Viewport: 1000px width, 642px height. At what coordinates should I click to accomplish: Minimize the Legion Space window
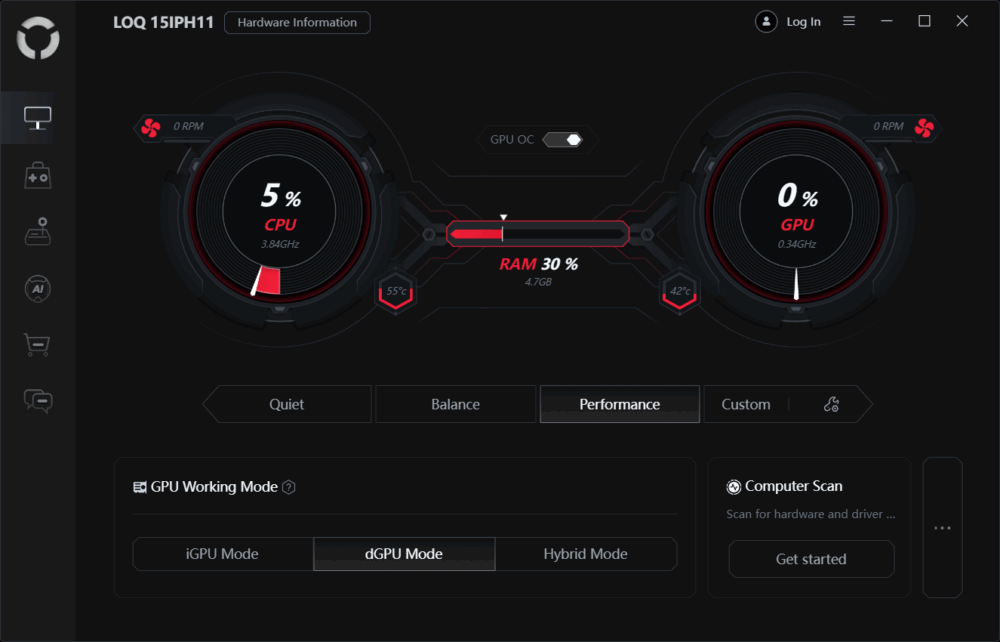coord(886,21)
